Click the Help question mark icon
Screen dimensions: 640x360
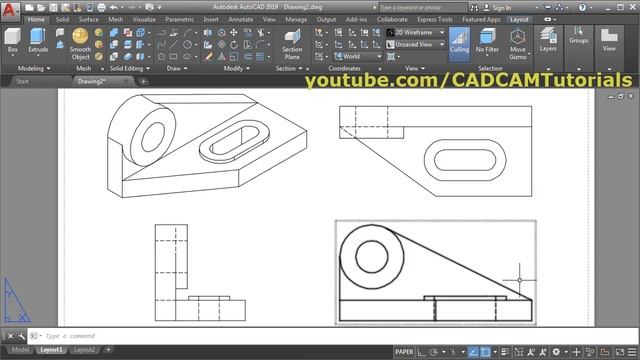tap(582, 7)
